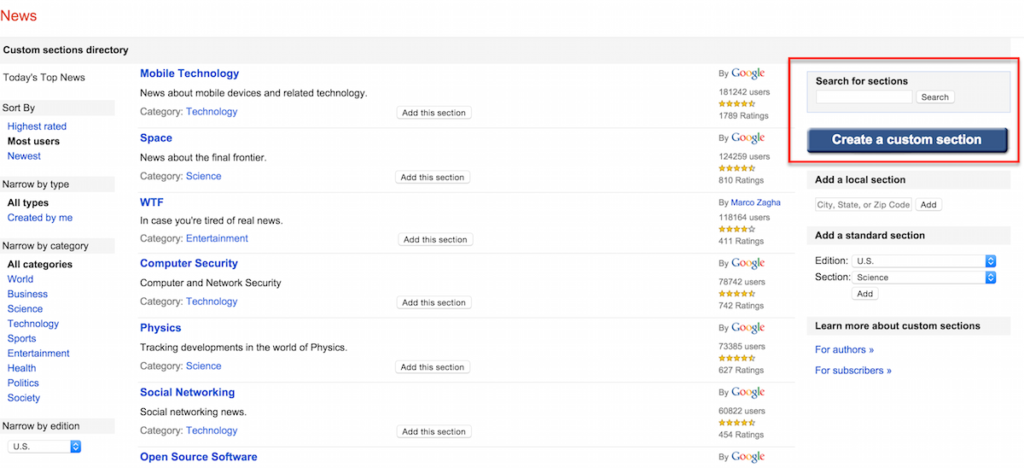Click star rating for Social Networking
Image resolution: width=1024 pixels, height=468 pixels.
737,423
